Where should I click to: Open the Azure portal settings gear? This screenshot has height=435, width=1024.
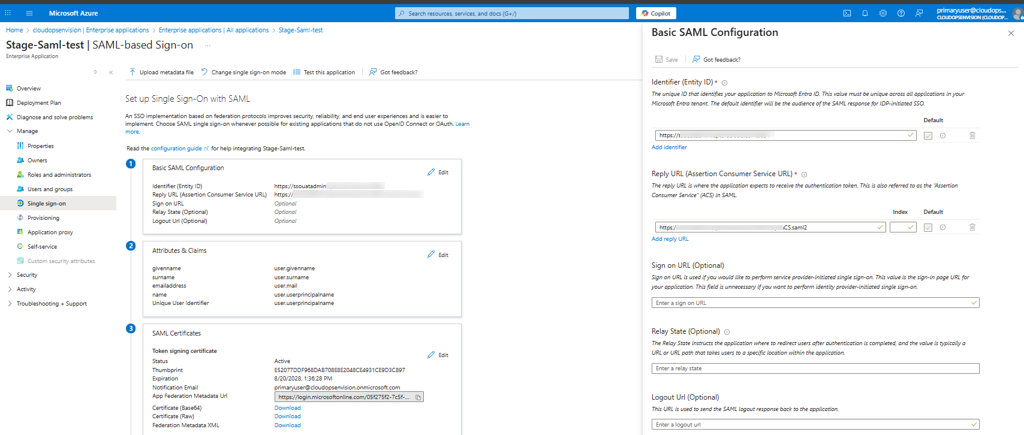point(883,13)
